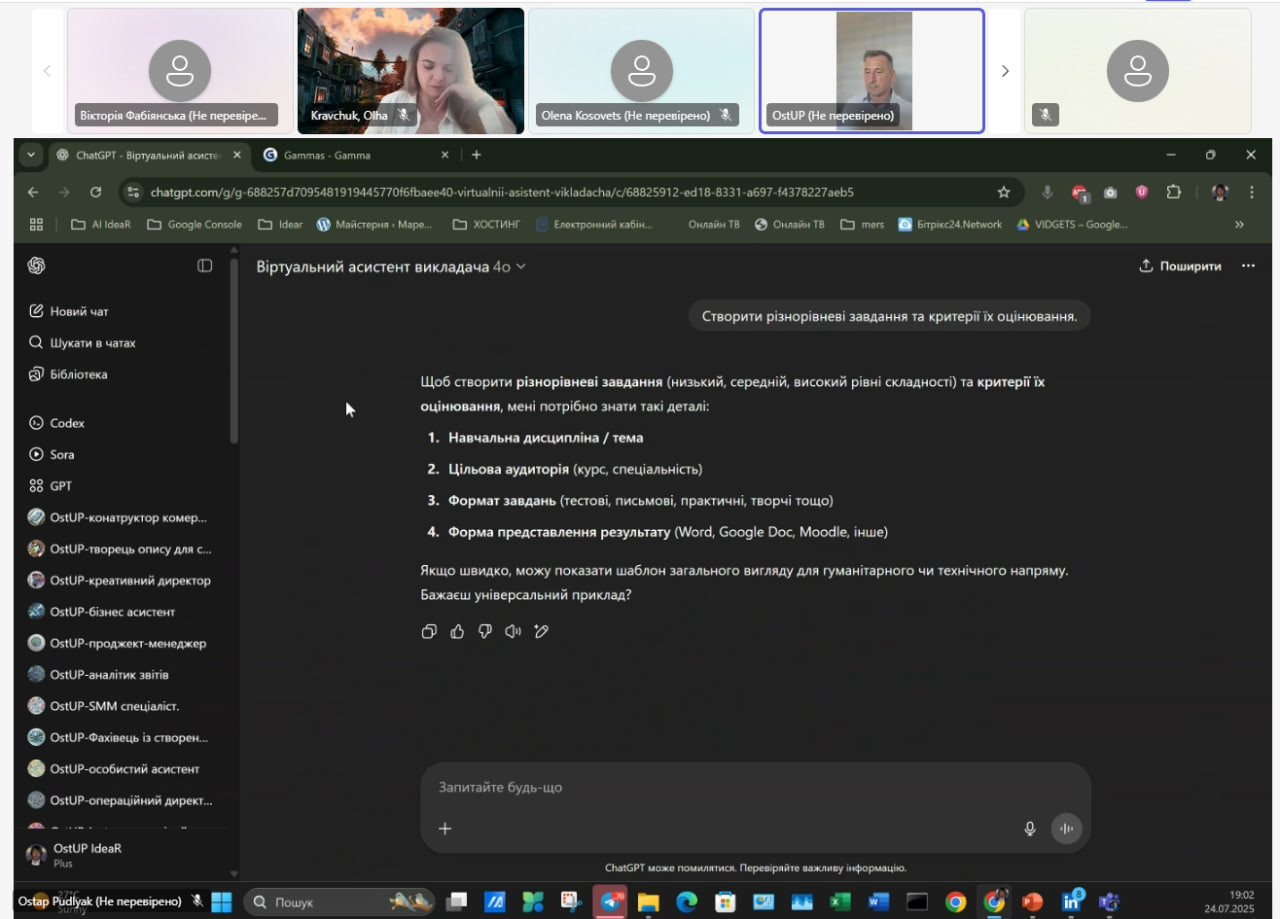Open the Бібліотека library
Image resolution: width=1280 pixels, height=919 pixels.
67,374
